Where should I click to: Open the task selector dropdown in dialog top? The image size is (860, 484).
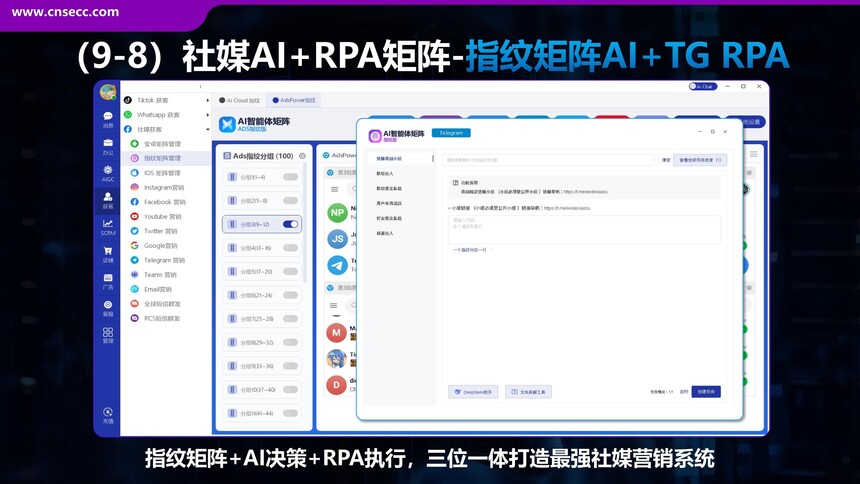click(x=550, y=160)
